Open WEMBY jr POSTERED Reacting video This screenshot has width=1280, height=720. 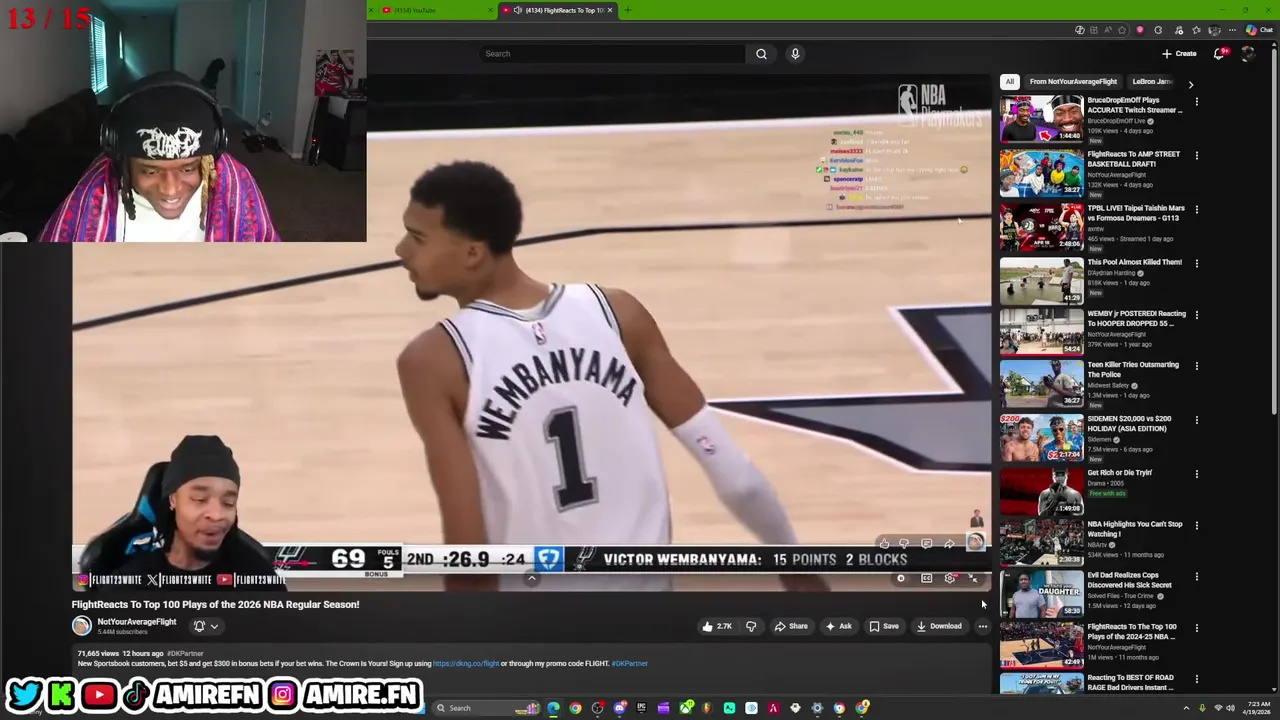1091,332
